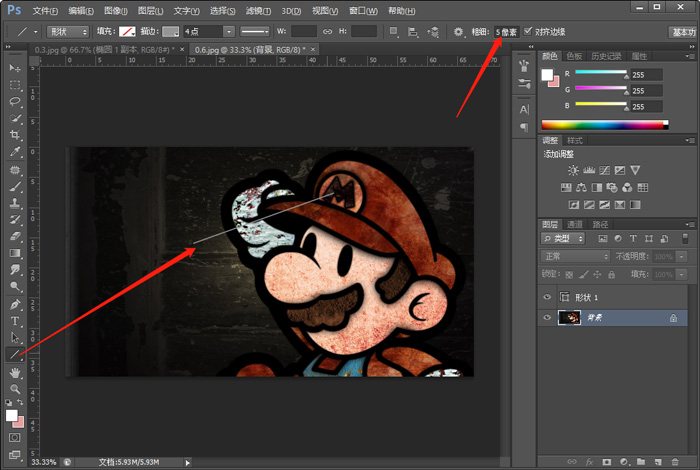700x470 pixels.
Task: Add a Curves adjustment
Action: [x=604, y=170]
